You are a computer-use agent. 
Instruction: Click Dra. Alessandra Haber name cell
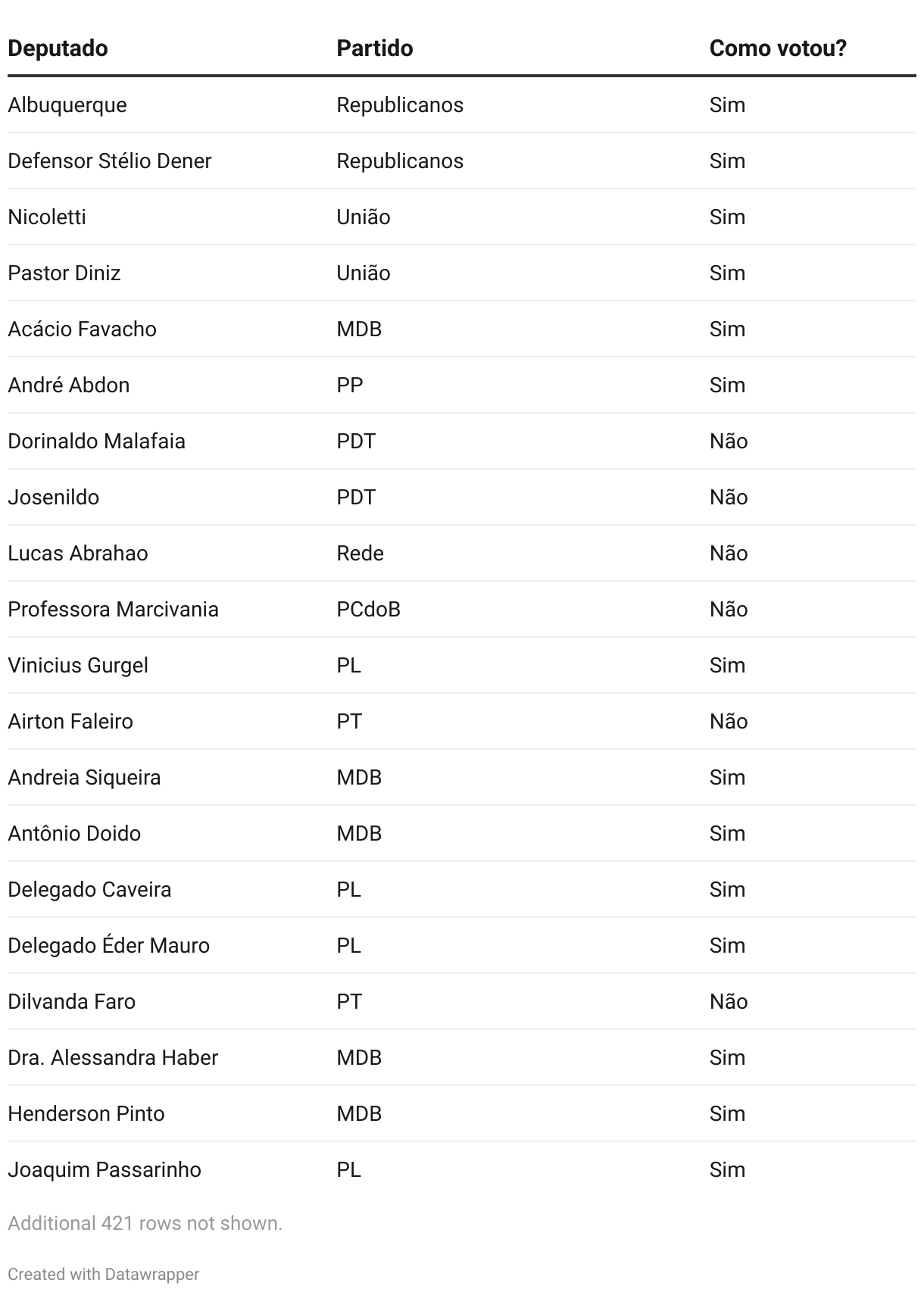[x=113, y=1057]
